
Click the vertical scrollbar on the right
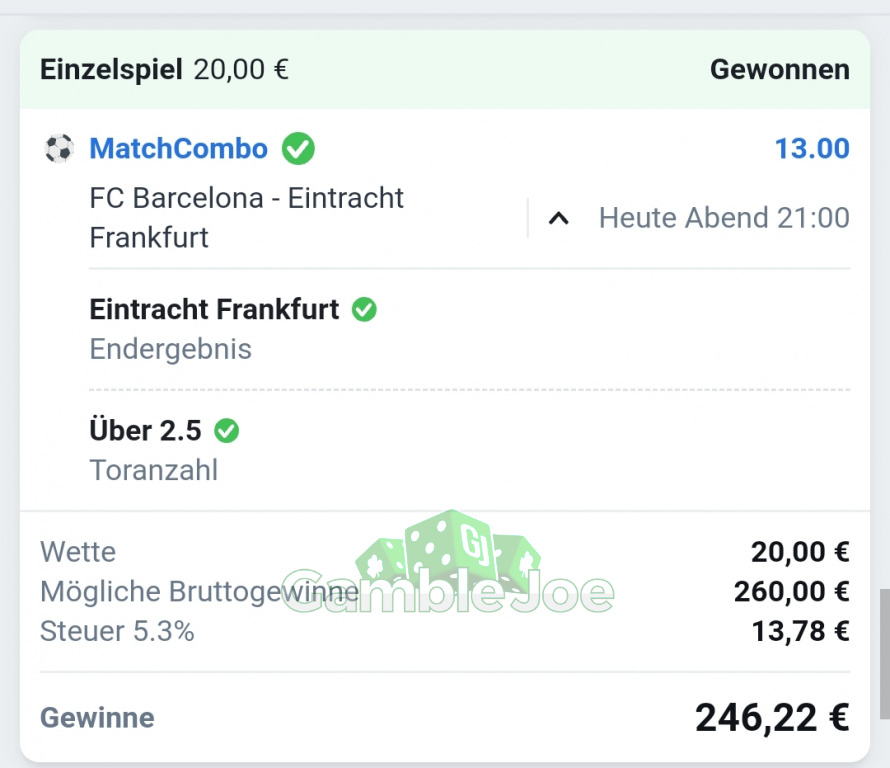tap(884, 654)
